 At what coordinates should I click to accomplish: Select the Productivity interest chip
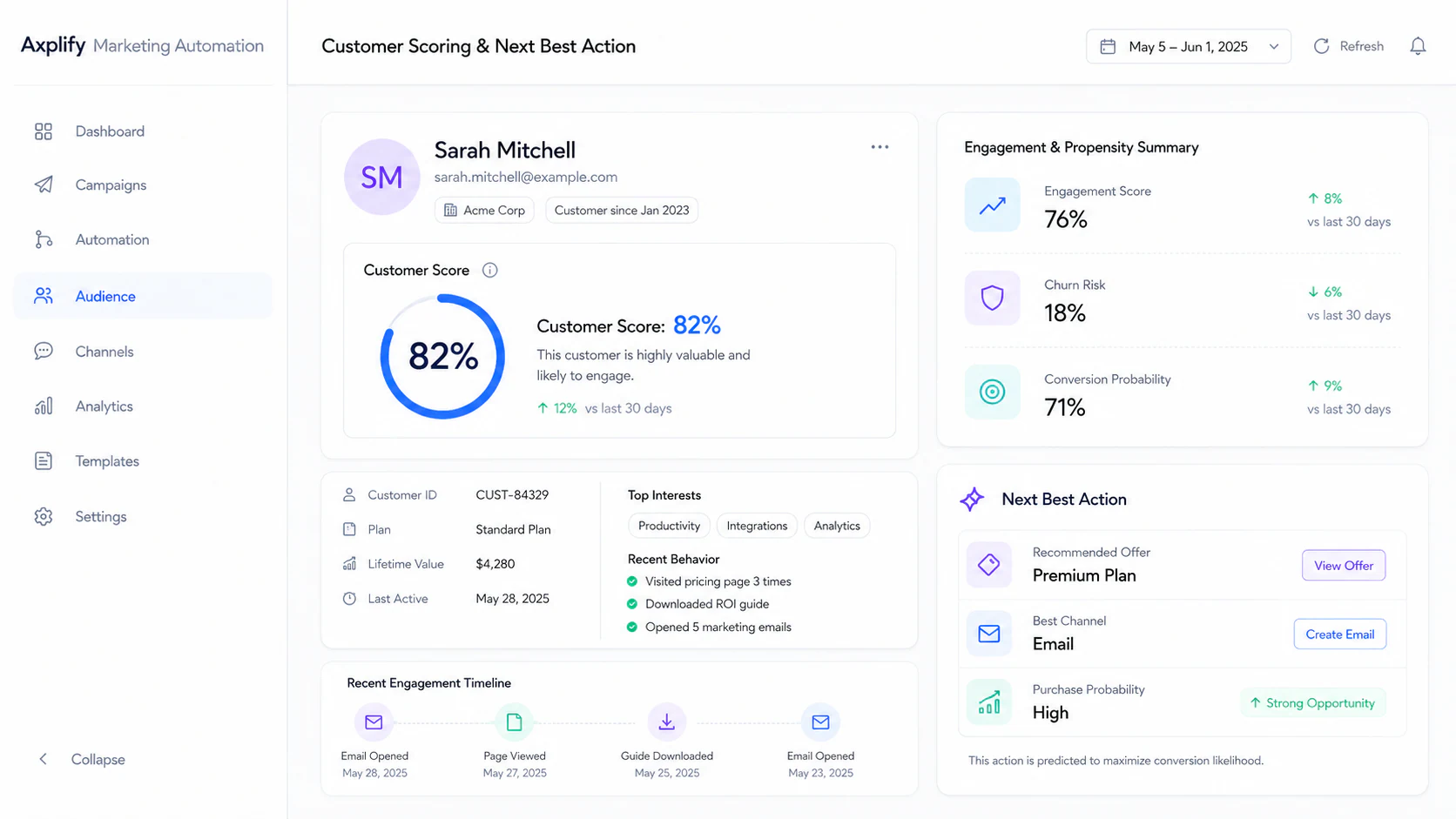[x=669, y=526]
